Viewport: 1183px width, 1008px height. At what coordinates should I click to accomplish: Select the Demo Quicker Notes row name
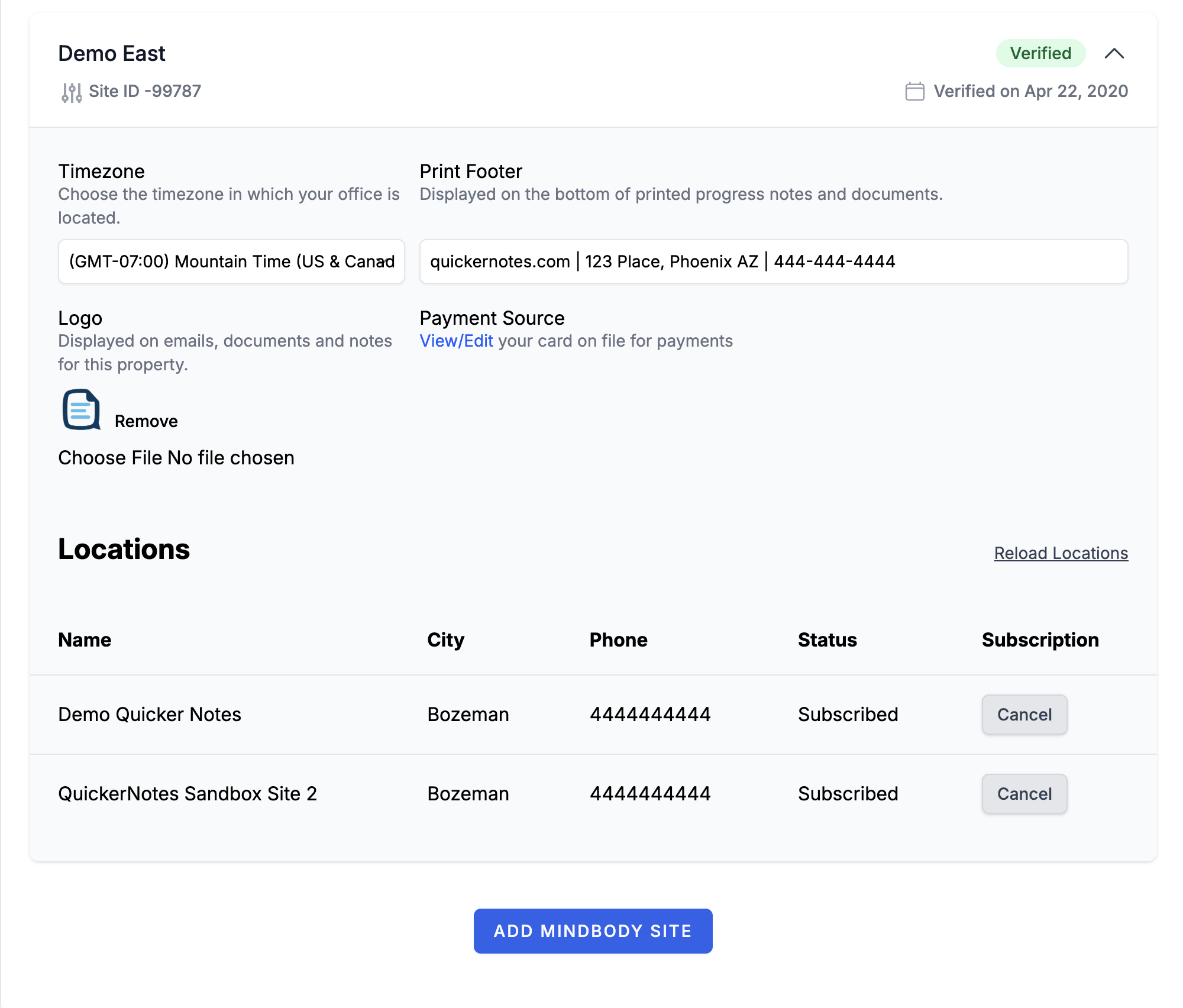(150, 715)
